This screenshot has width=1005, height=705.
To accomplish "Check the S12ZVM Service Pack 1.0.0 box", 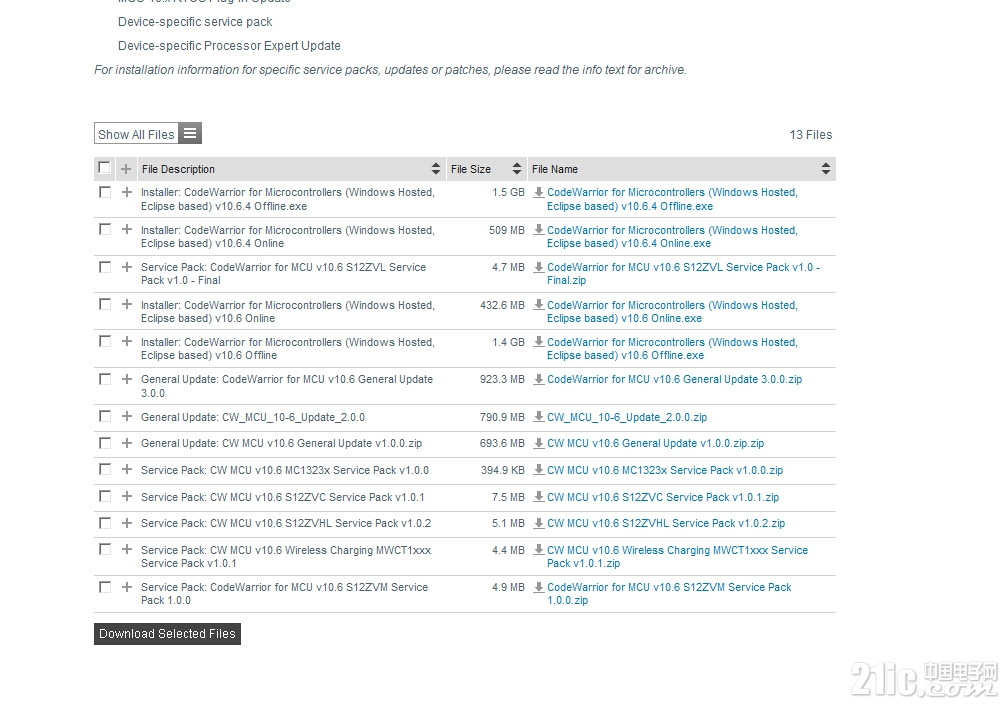I will pyautogui.click(x=105, y=587).
